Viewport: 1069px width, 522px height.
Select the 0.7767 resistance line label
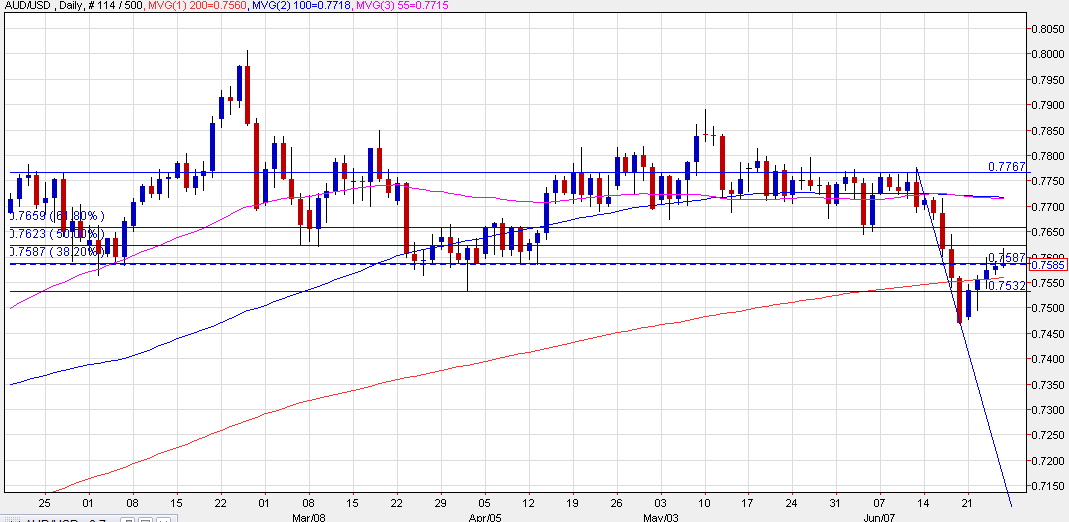[1006, 166]
